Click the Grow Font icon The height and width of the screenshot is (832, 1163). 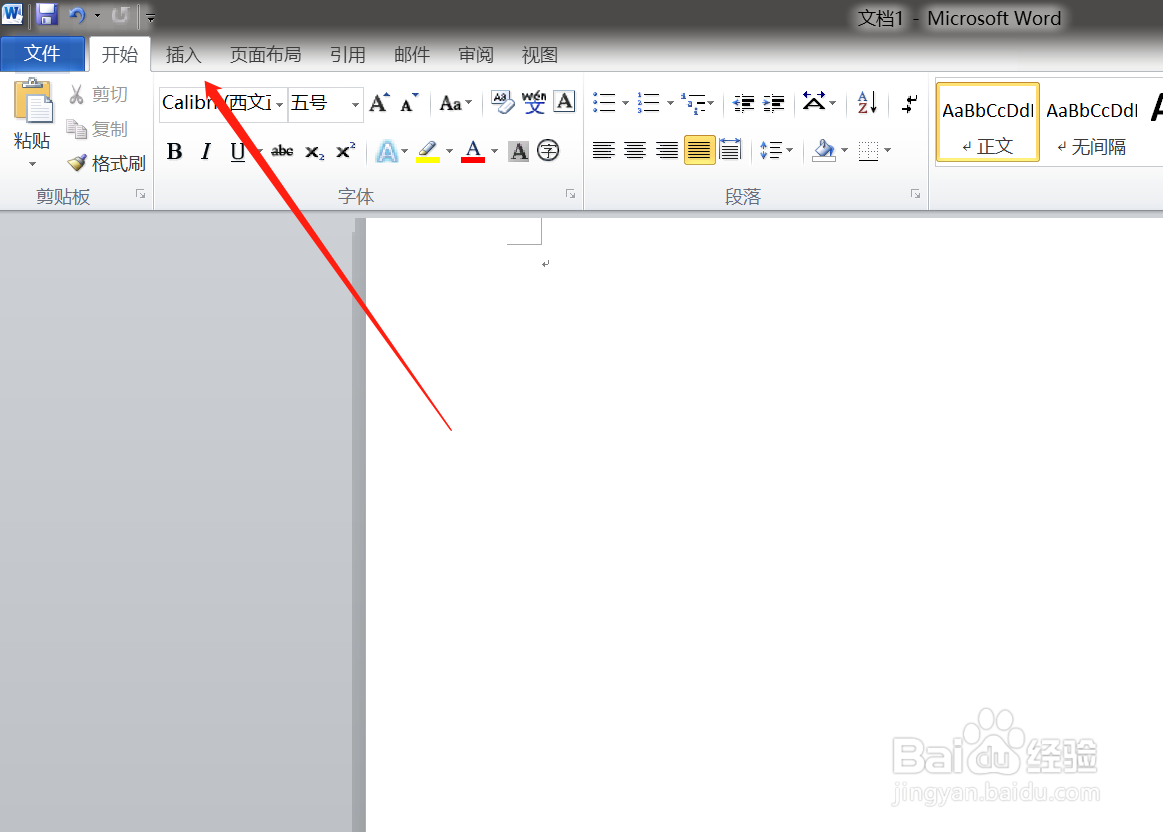[379, 103]
